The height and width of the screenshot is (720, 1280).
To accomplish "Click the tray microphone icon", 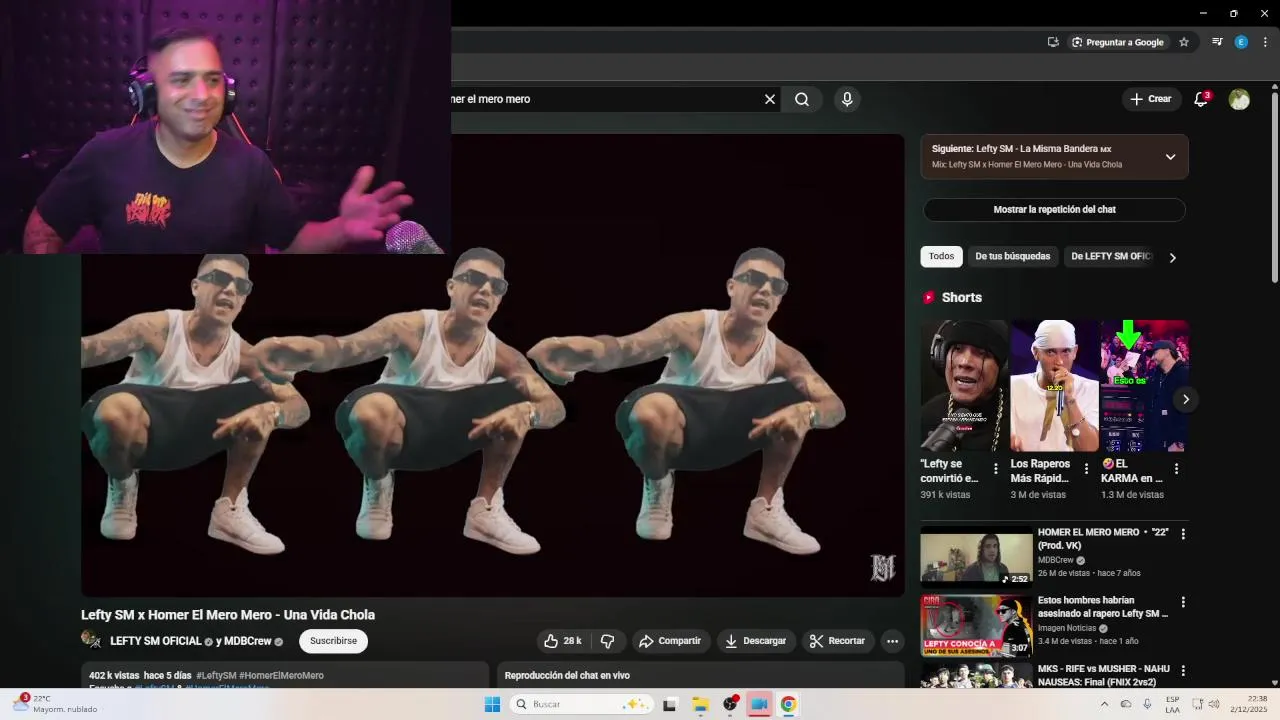I will click(1147, 704).
